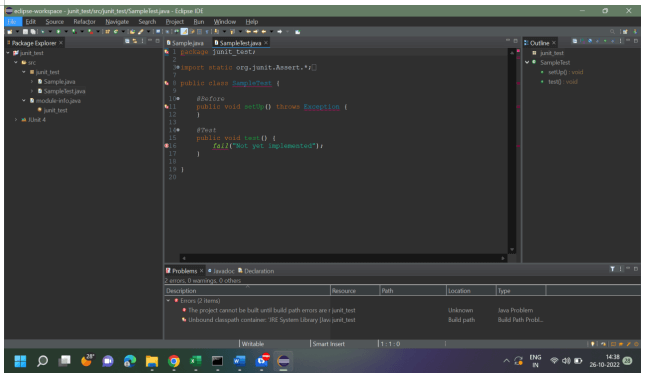Click the External Tools run icon
Image resolution: width=656 pixels, height=377 pixels.
[90, 32]
